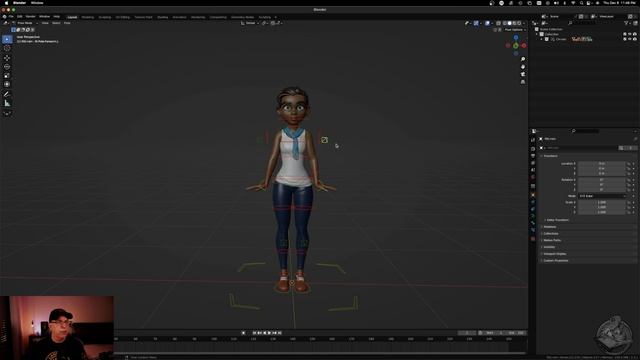The height and width of the screenshot is (360, 640).
Task: Toggle Collection exclude checkbox in outliner
Action: [x=625, y=34]
